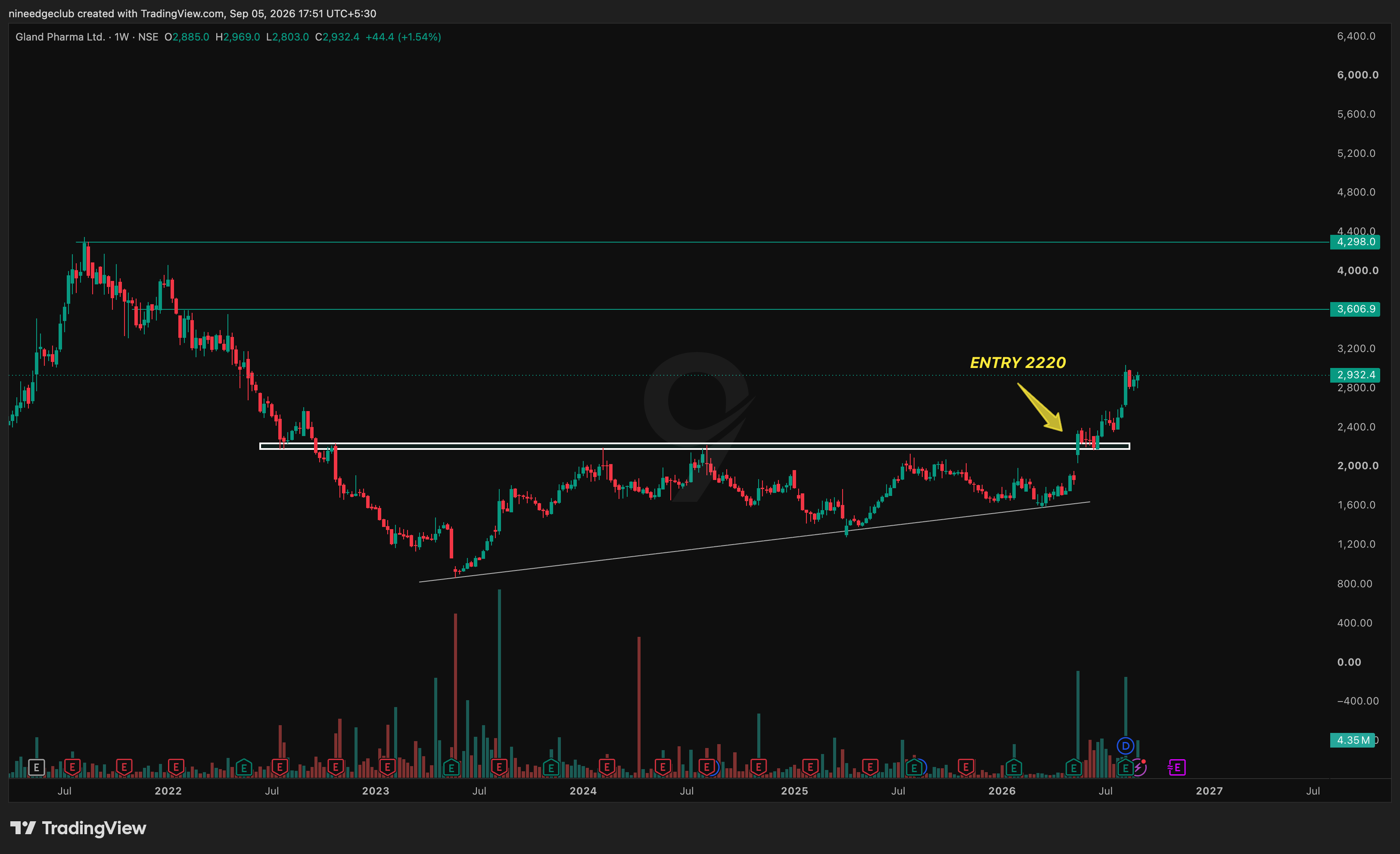Click the current price label 2,932.4
The width and height of the screenshot is (1400, 854).
[x=1355, y=375]
